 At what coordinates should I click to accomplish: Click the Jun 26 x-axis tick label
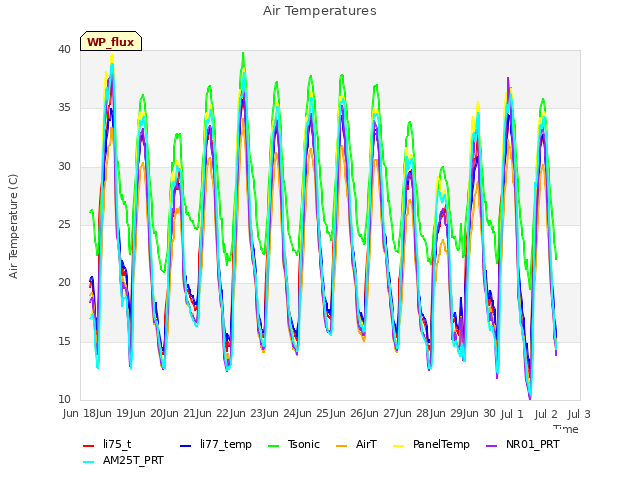pos(345,413)
